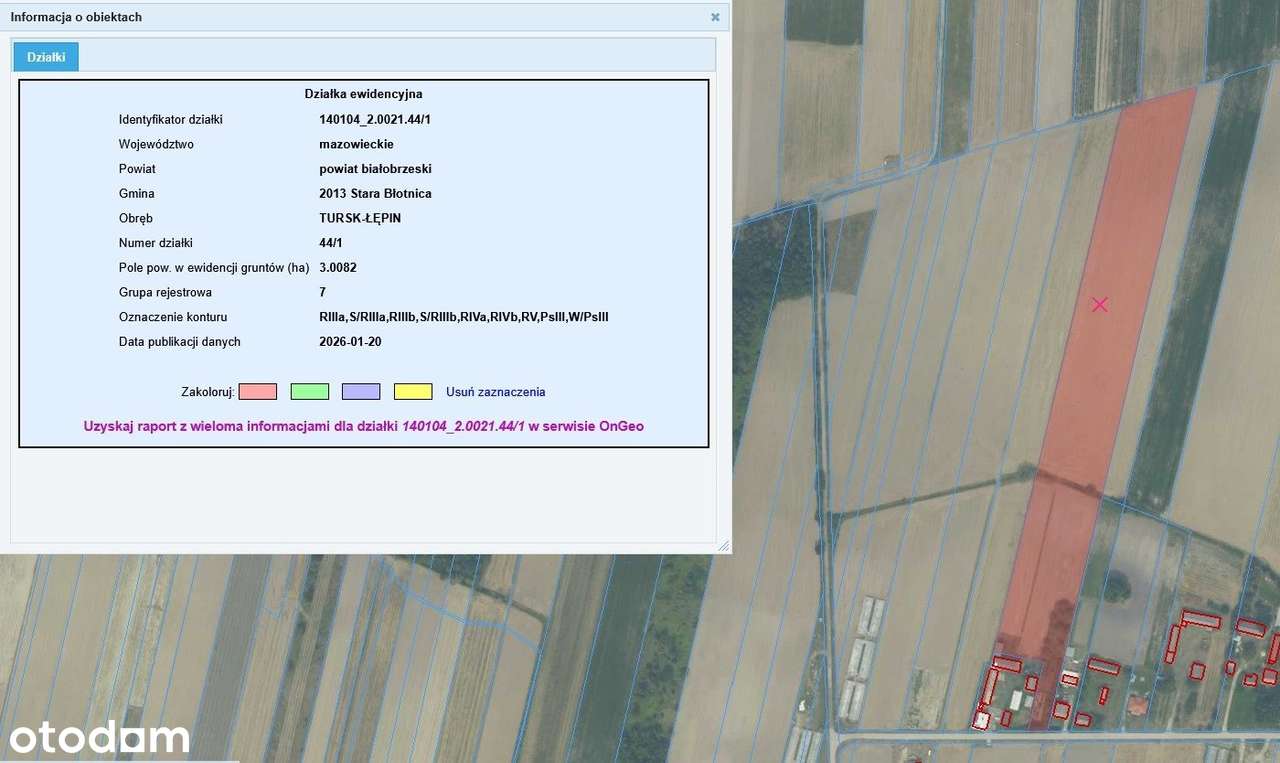Select the powiat białobrzeski value
Image resolution: width=1280 pixels, height=763 pixels.
click(375, 169)
